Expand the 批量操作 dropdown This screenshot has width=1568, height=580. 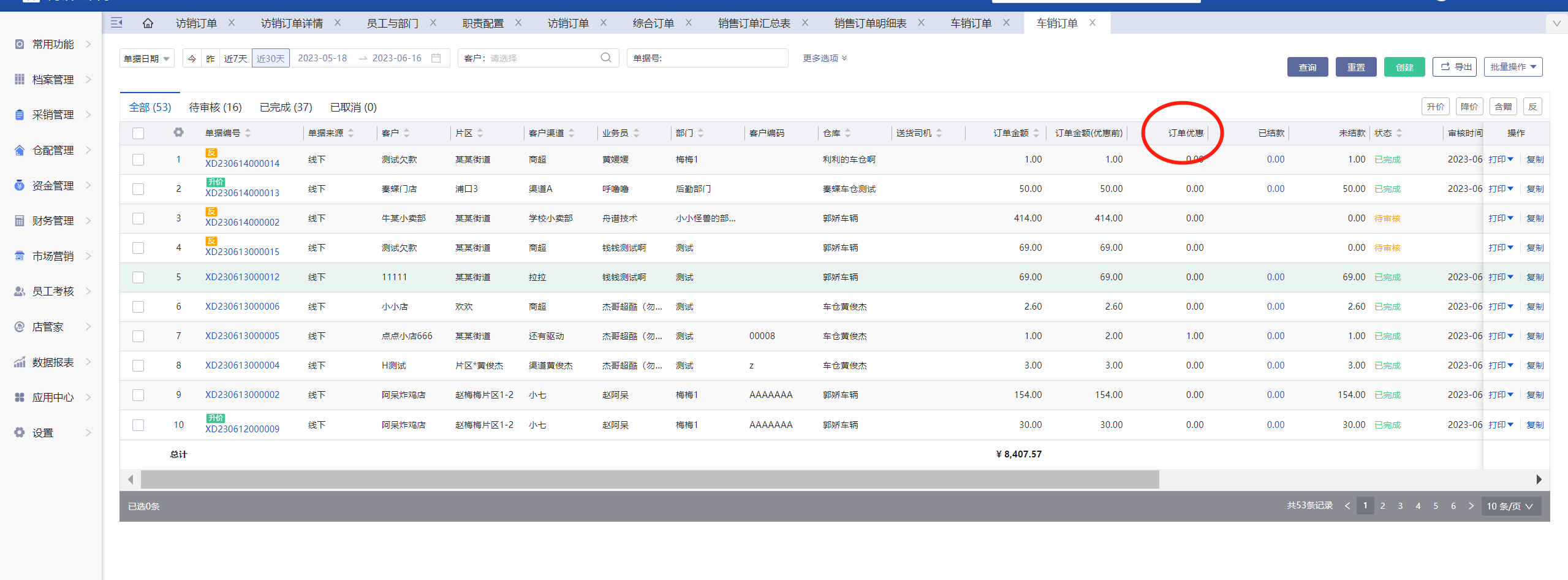[x=1513, y=67]
